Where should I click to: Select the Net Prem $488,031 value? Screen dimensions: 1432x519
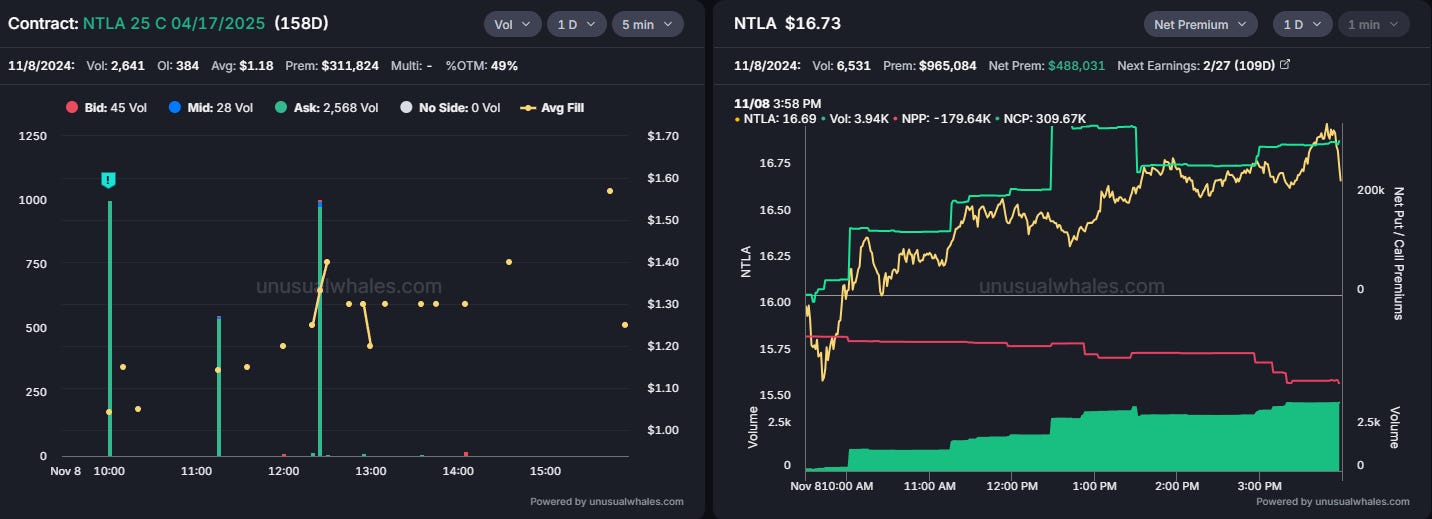[1076, 66]
